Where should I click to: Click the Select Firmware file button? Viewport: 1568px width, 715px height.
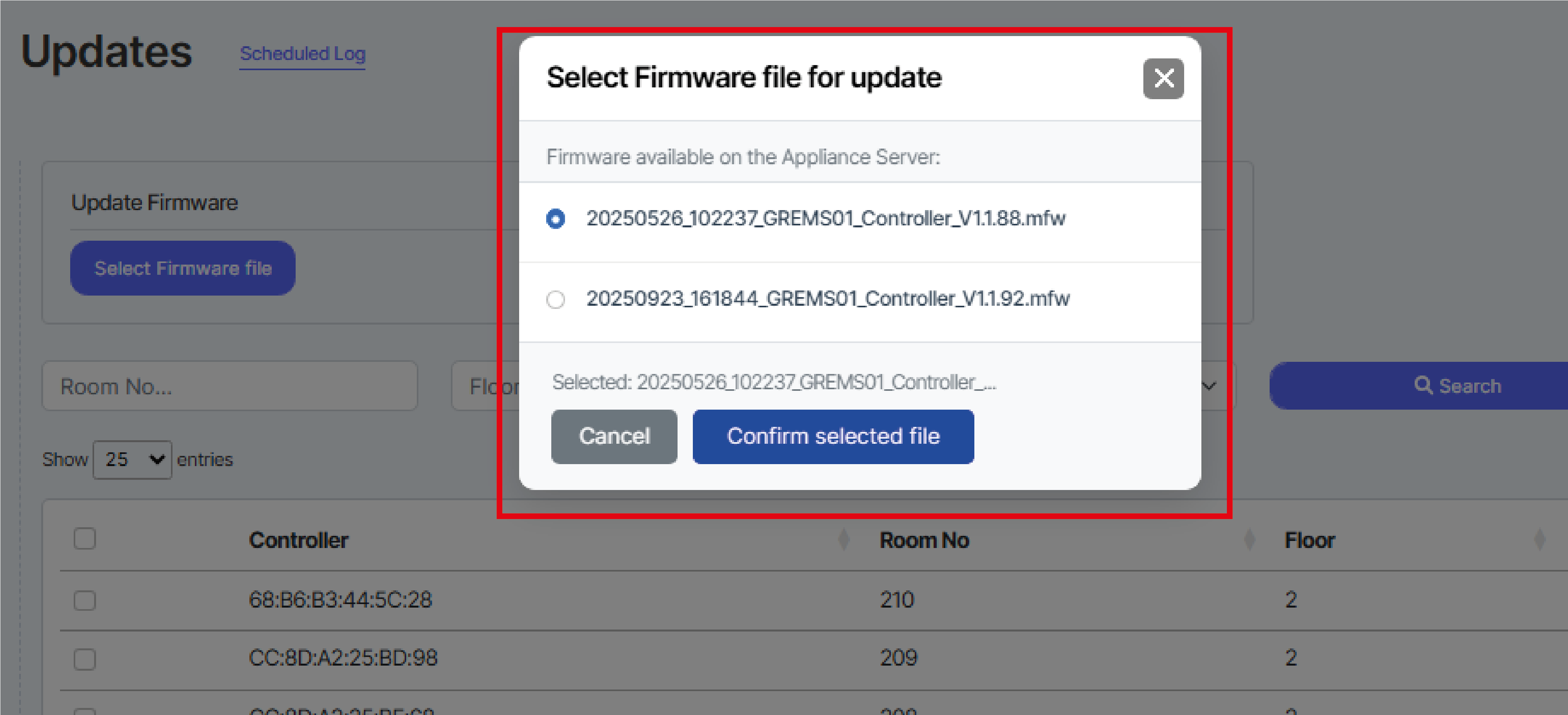[183, 268]
